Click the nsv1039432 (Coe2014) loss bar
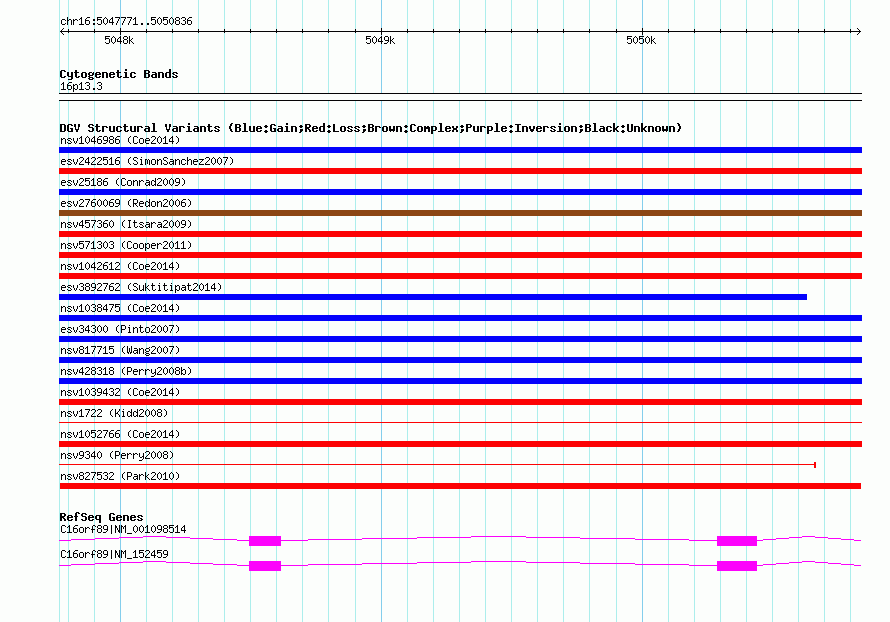The height and width of the screenshot is (622, 890). 460,402
